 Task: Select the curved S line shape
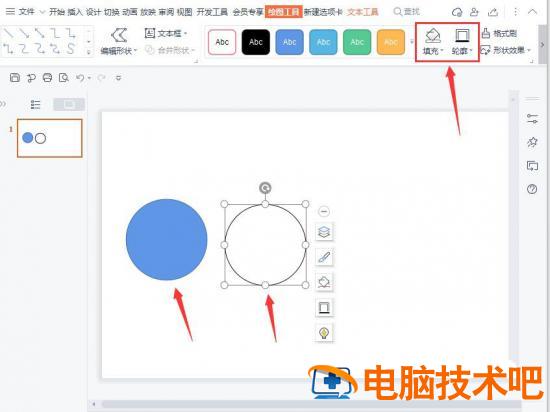click(x=71, y=49)
